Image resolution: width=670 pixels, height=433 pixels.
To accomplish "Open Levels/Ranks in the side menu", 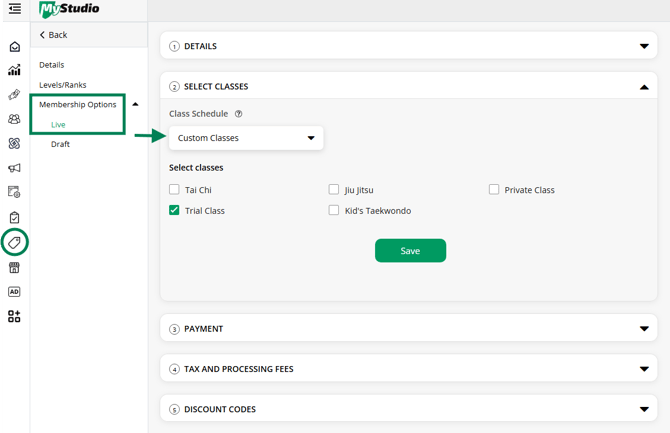I will 63,85.
